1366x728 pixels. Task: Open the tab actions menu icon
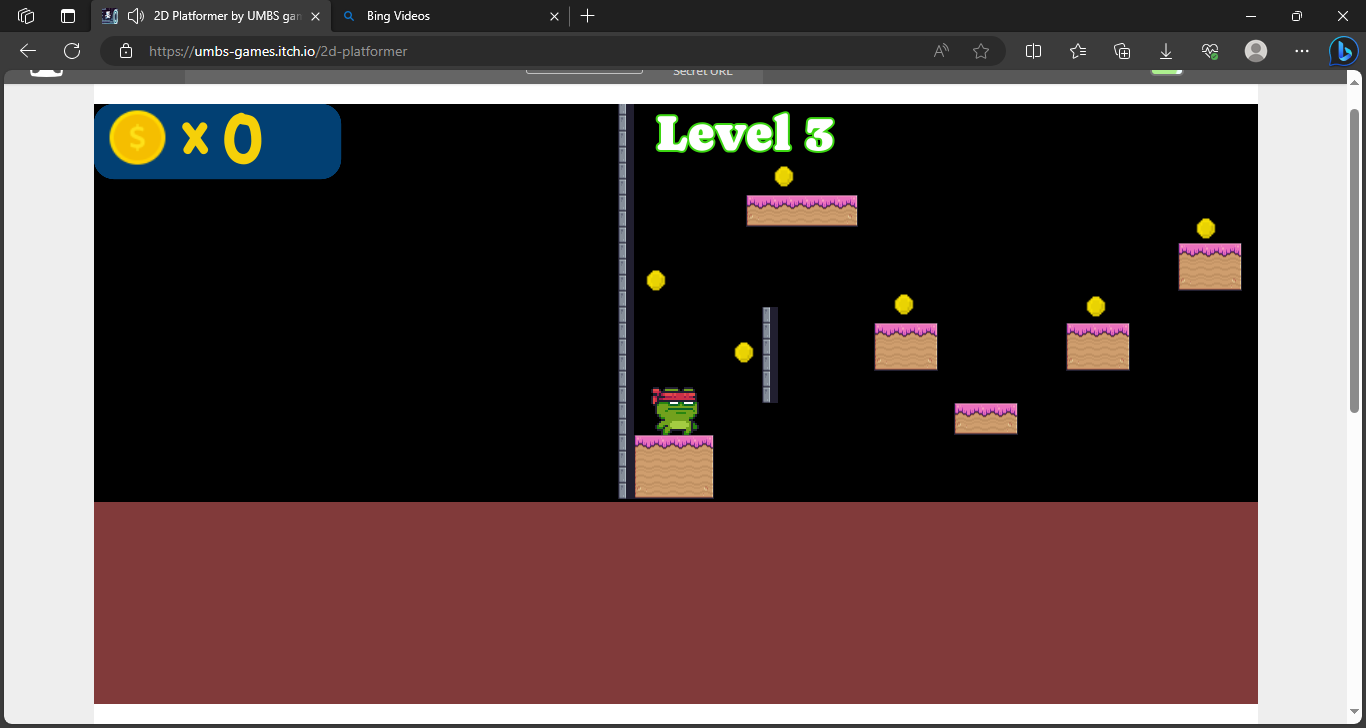[x=68, y=16]
